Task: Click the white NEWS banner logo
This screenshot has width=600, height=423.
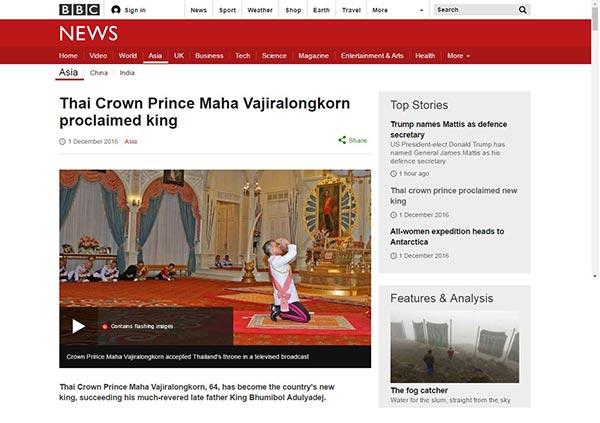Action: (88, 33)
